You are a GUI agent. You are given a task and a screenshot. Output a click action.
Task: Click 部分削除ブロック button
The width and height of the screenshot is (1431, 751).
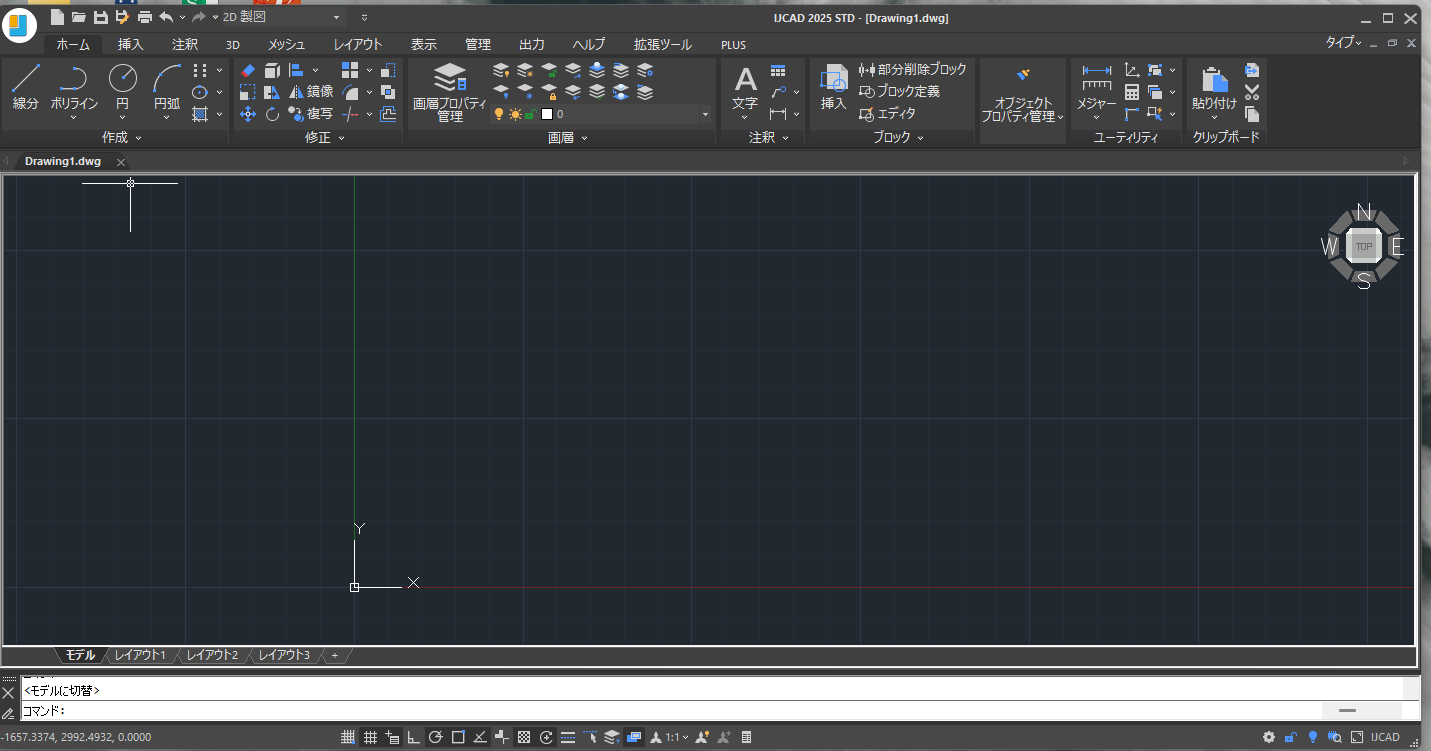[913, 70]
